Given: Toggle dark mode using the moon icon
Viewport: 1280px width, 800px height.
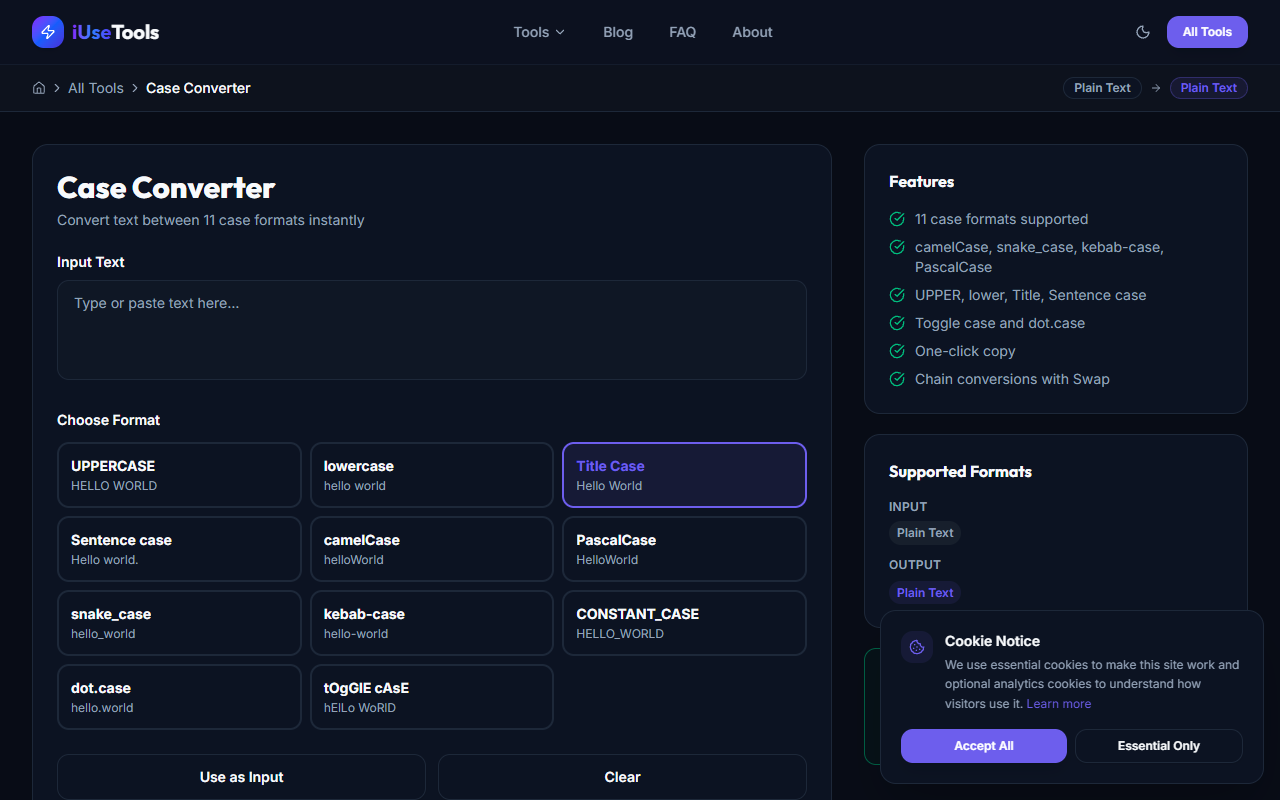Looking at the screenshot, I should click(1143, 32).
